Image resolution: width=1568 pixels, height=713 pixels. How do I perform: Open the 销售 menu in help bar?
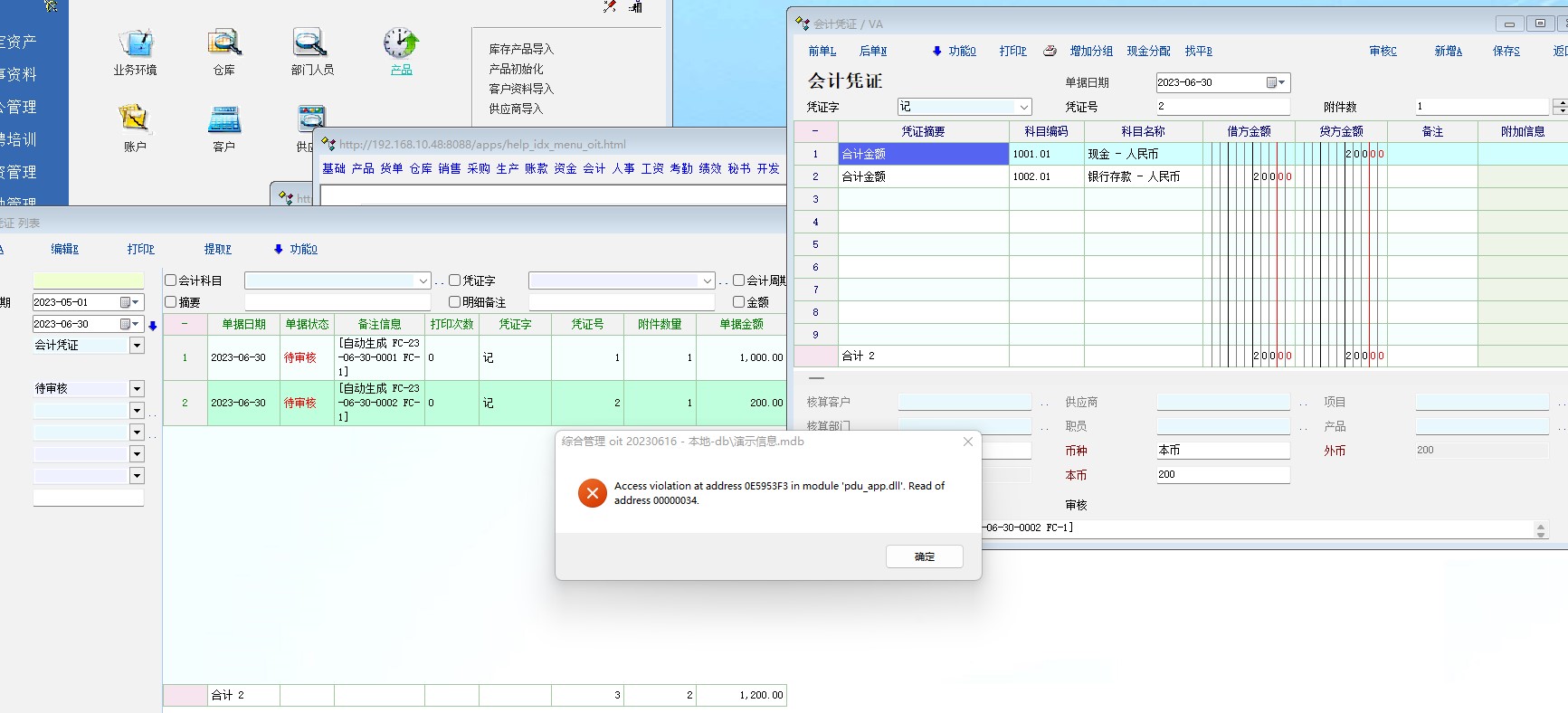[x=449, y=169]
